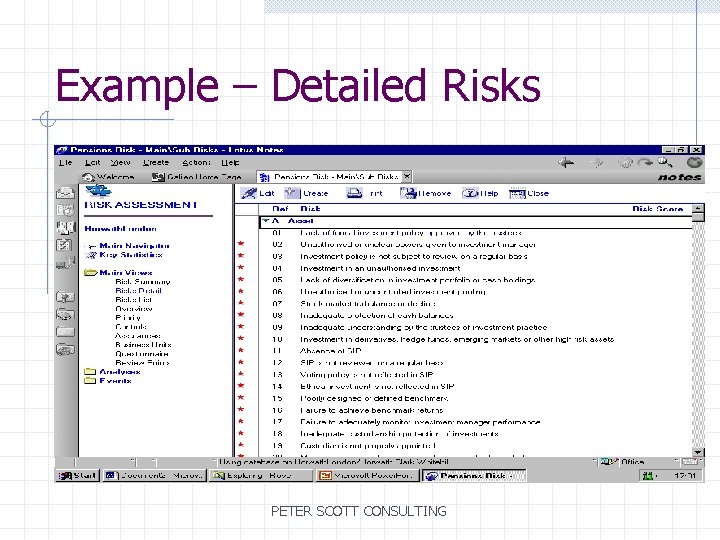Click the globe Open URL icon
This screenshot has height=540, width=720.
[x=694, y=163]
